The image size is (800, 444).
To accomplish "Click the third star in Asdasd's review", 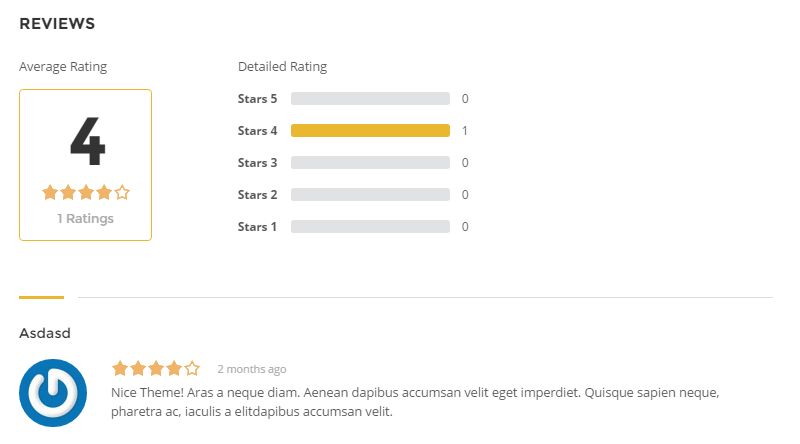I will tap(156, 368).
